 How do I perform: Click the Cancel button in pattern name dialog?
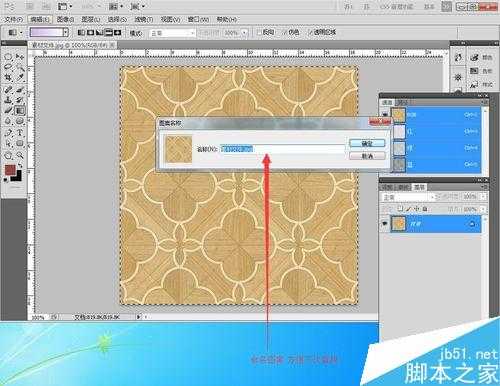367,156
